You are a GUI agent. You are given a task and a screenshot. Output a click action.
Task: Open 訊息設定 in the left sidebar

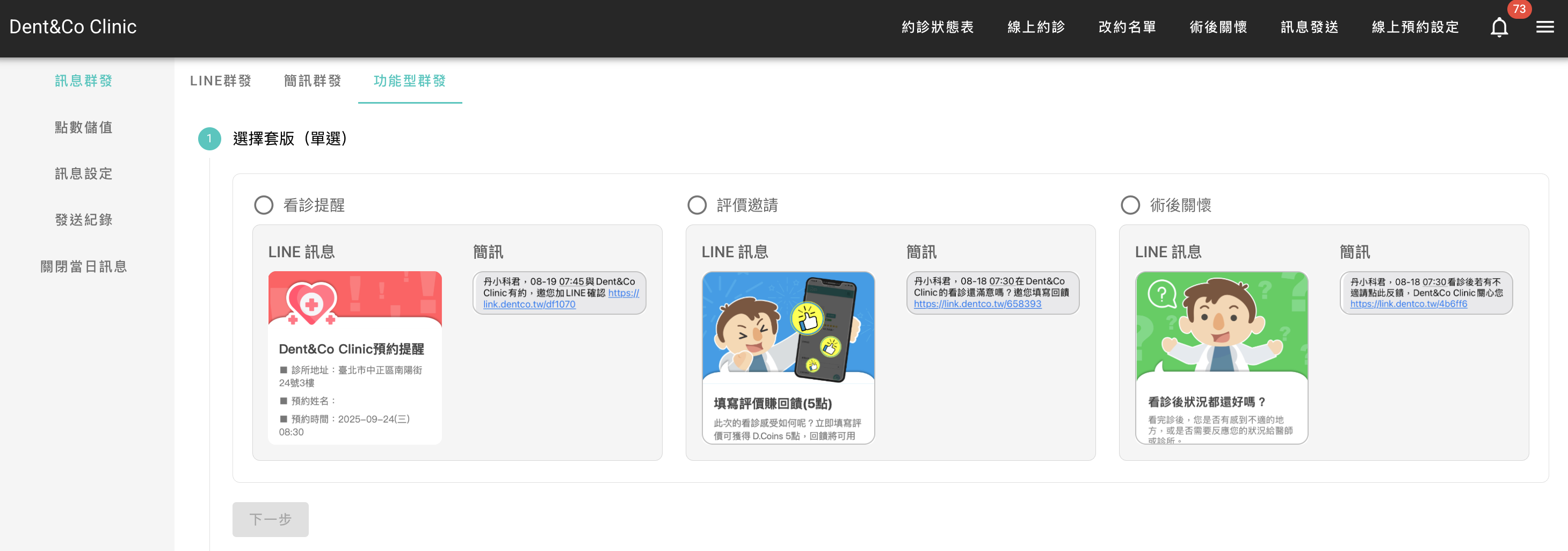[83, 173]
